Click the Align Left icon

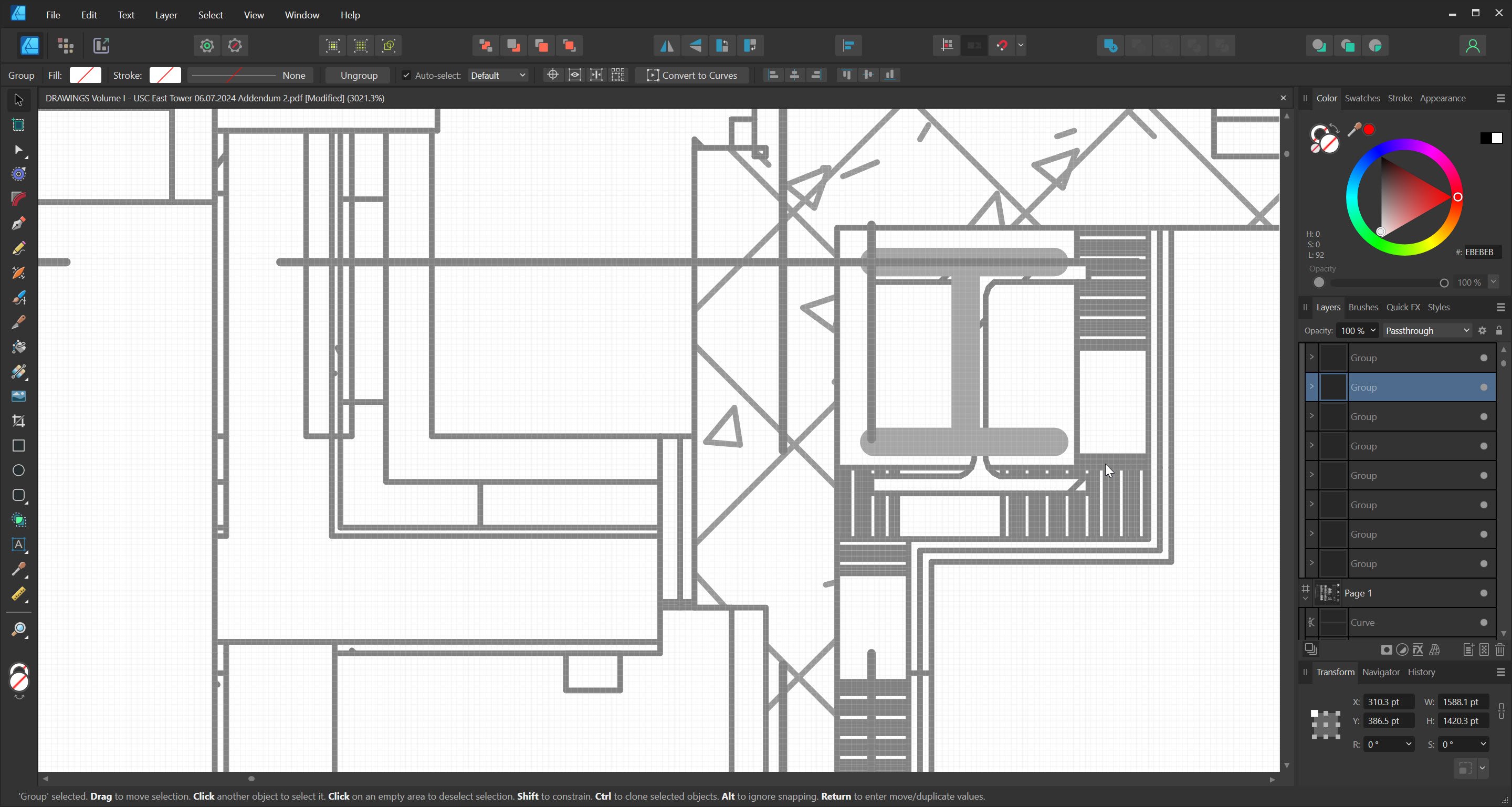[x=773, y=75]
